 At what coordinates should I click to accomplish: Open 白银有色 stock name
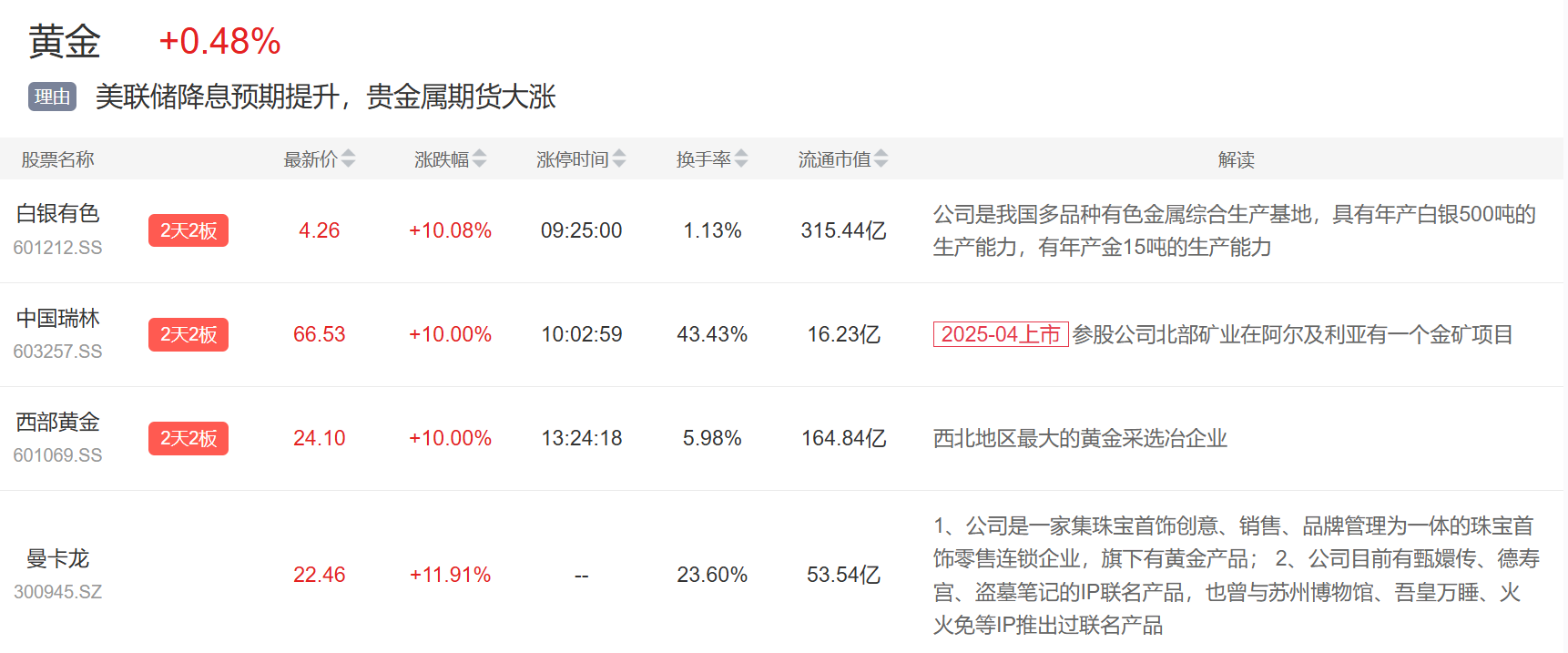57,213
